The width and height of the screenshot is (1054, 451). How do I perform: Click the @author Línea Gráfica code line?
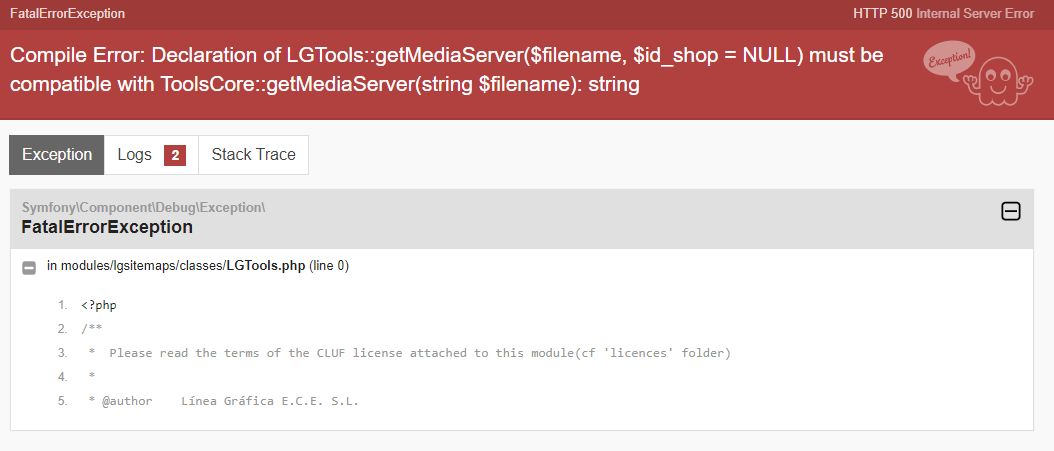click(x=229, y=401)
